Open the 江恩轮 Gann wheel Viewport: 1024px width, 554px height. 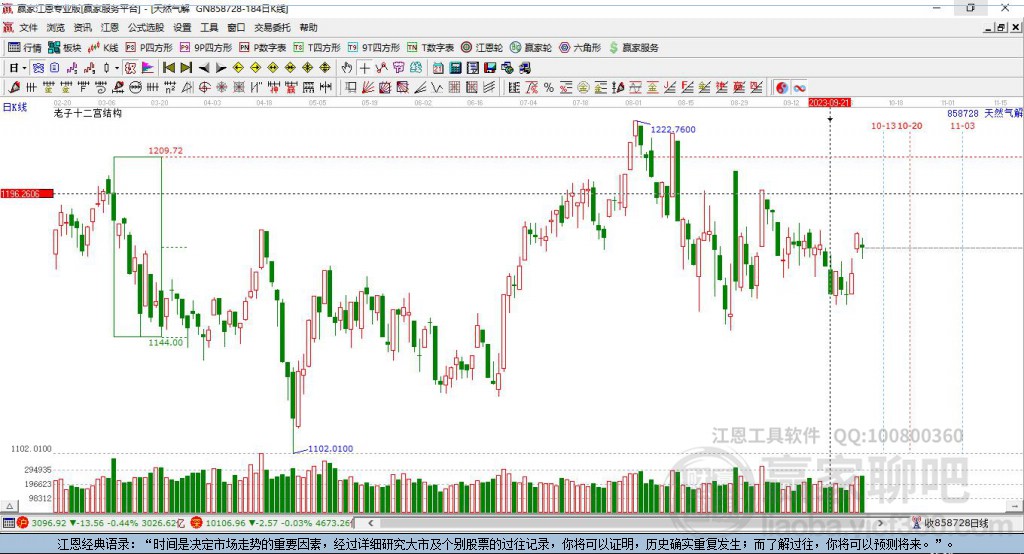coord(482,48)
